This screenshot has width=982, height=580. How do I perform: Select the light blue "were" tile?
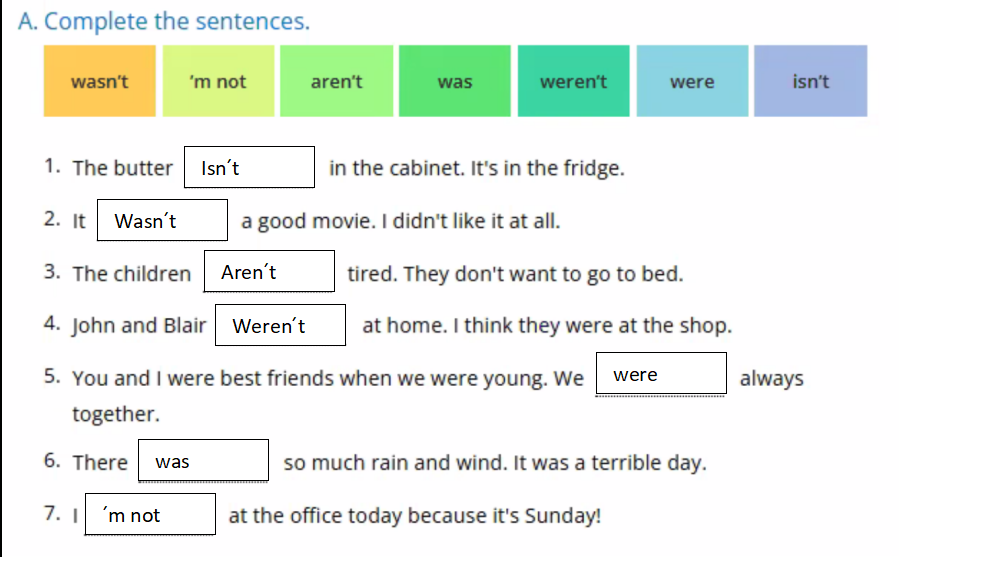click(692, 82)
